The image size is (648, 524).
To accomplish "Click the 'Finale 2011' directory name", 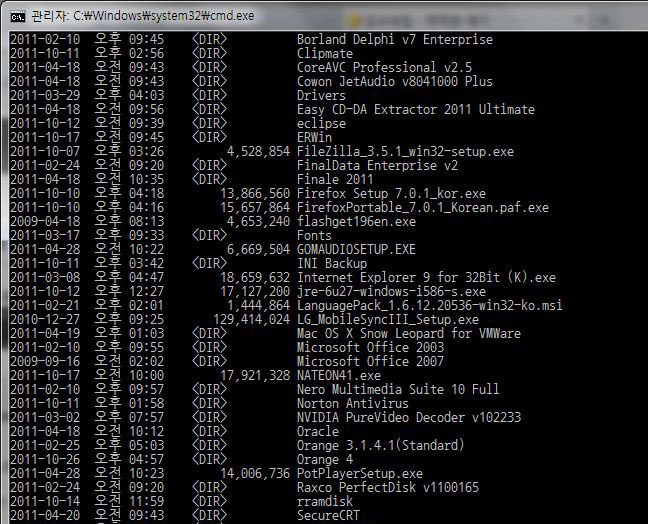I will (x=335, y=180).
